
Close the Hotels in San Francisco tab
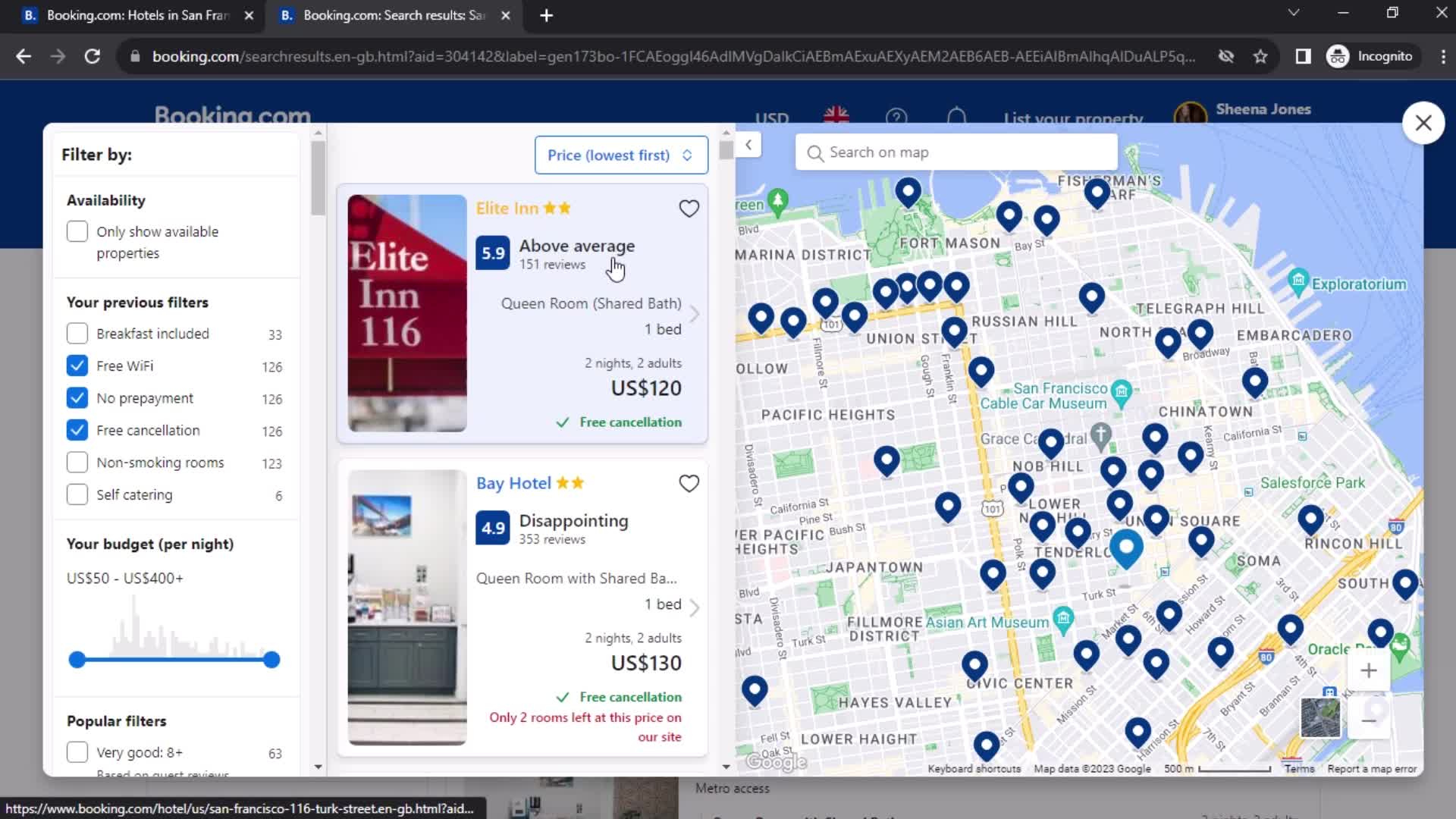(x=249, y=15)
